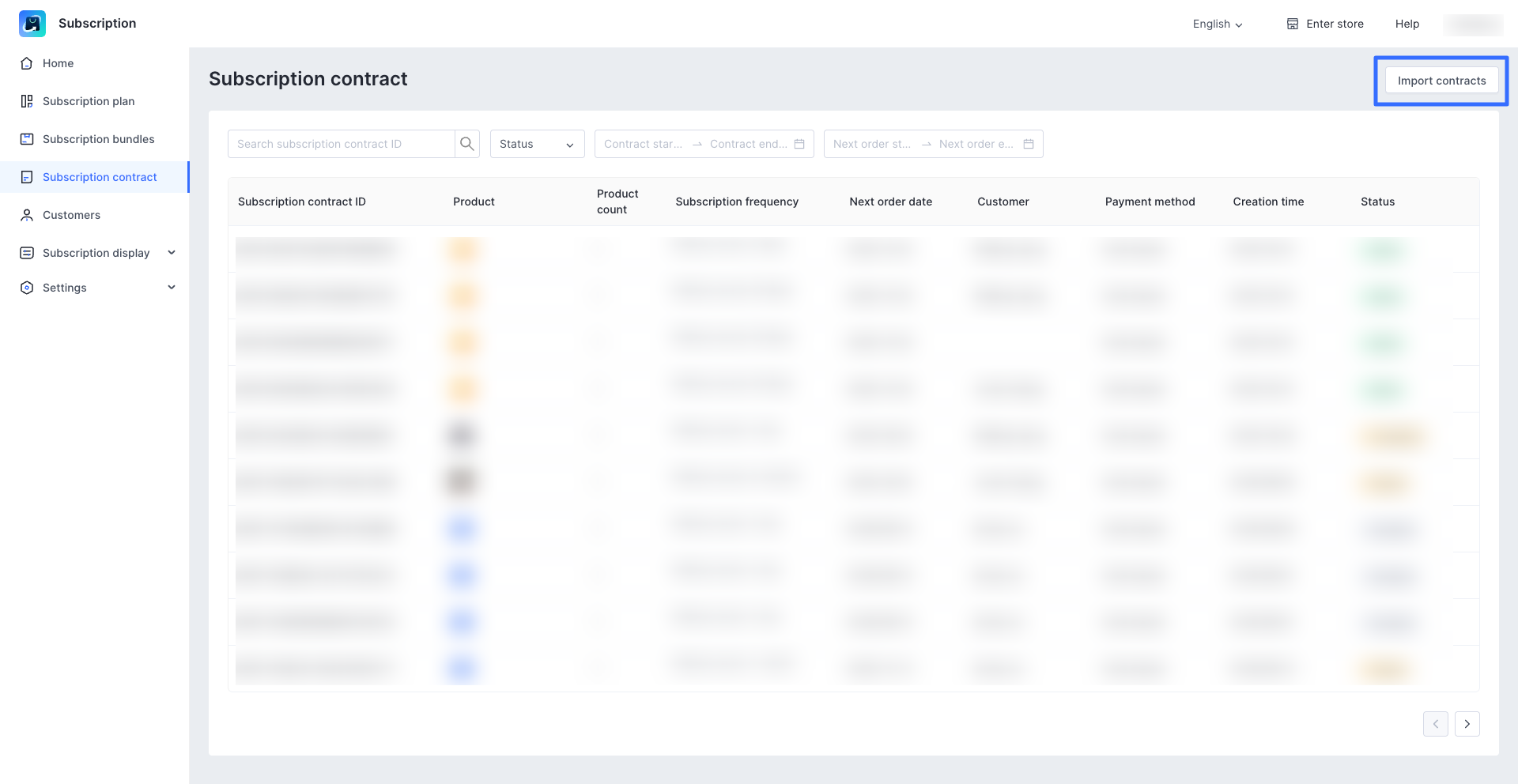Image resolution: width=1518 pixels, height=784 pixels.
Task: Open the Status filter dropdown
Action: [537, 144]
